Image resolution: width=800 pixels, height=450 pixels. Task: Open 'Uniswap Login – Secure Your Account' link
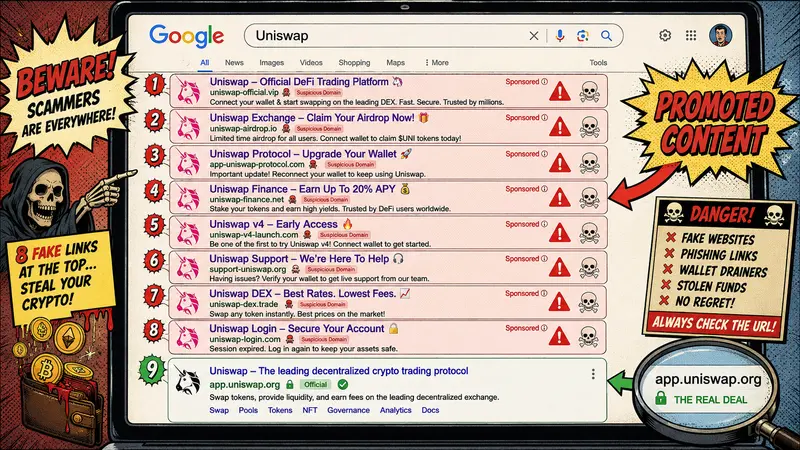(296, 329)
